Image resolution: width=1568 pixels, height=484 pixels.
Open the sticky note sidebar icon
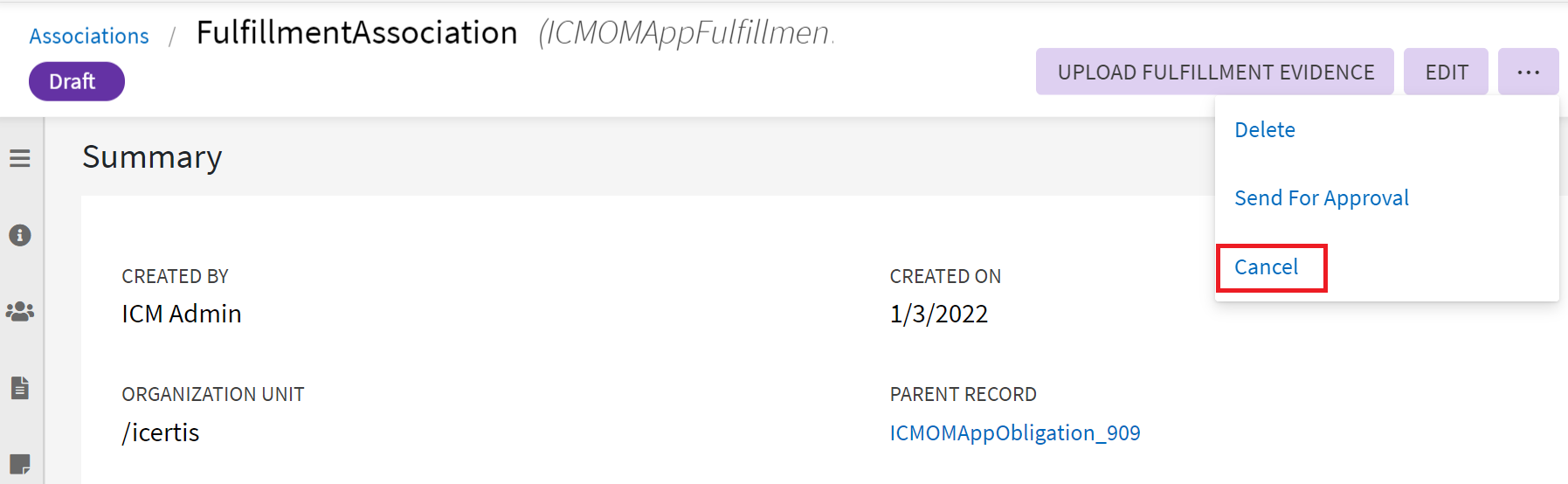click(x=20, y=463)
